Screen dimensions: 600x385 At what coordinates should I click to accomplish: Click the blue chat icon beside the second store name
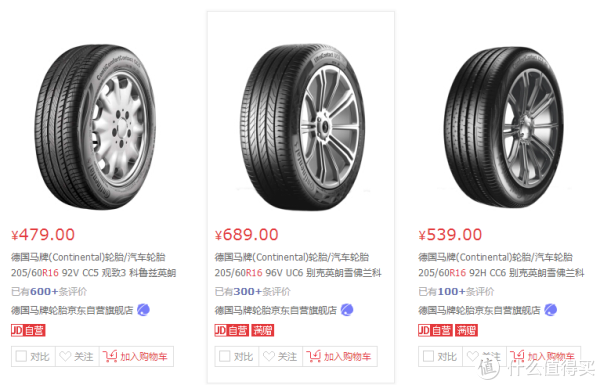(x=347, y=310)
